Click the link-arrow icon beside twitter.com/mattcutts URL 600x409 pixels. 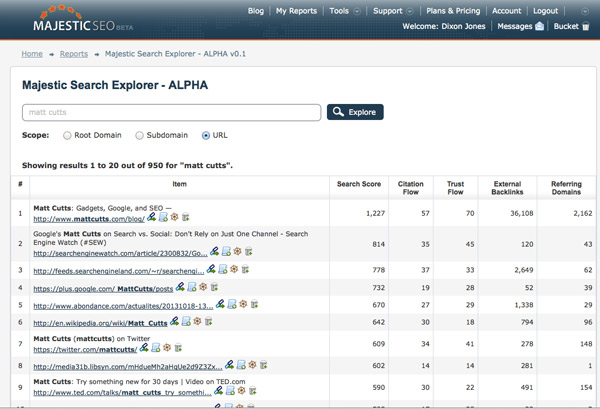(x=144, y=347)
